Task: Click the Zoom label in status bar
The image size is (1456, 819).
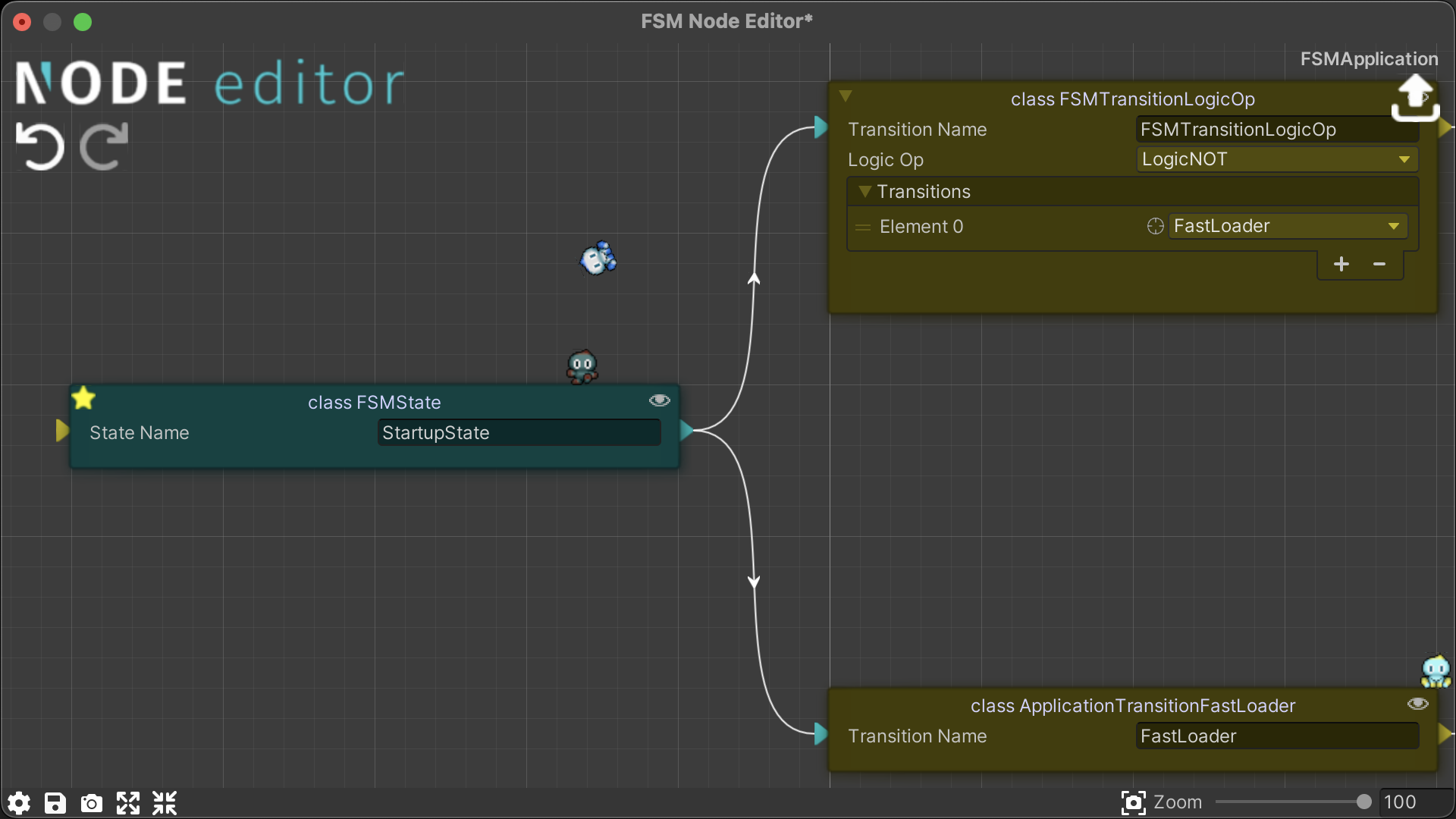Action: coord(1178,802)
